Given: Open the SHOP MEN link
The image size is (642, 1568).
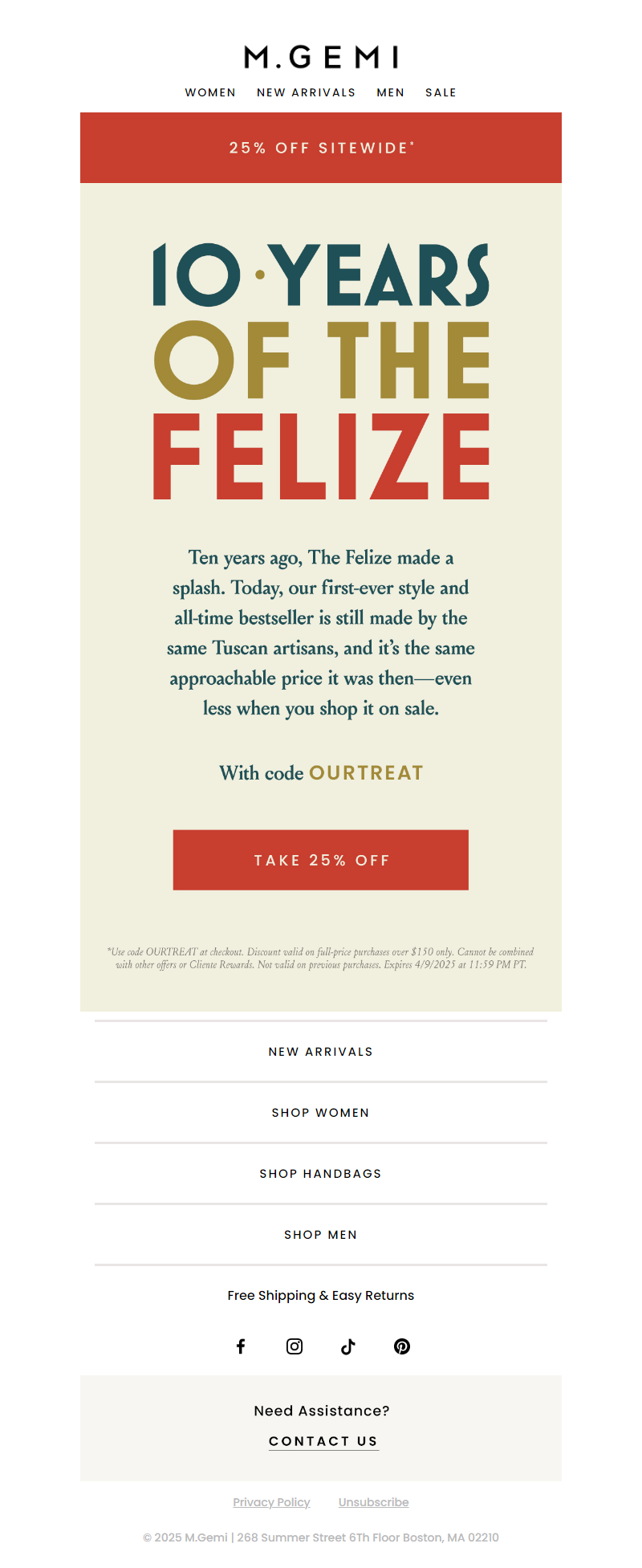Looking at the screenshot, I should (x=321, y=1235).
